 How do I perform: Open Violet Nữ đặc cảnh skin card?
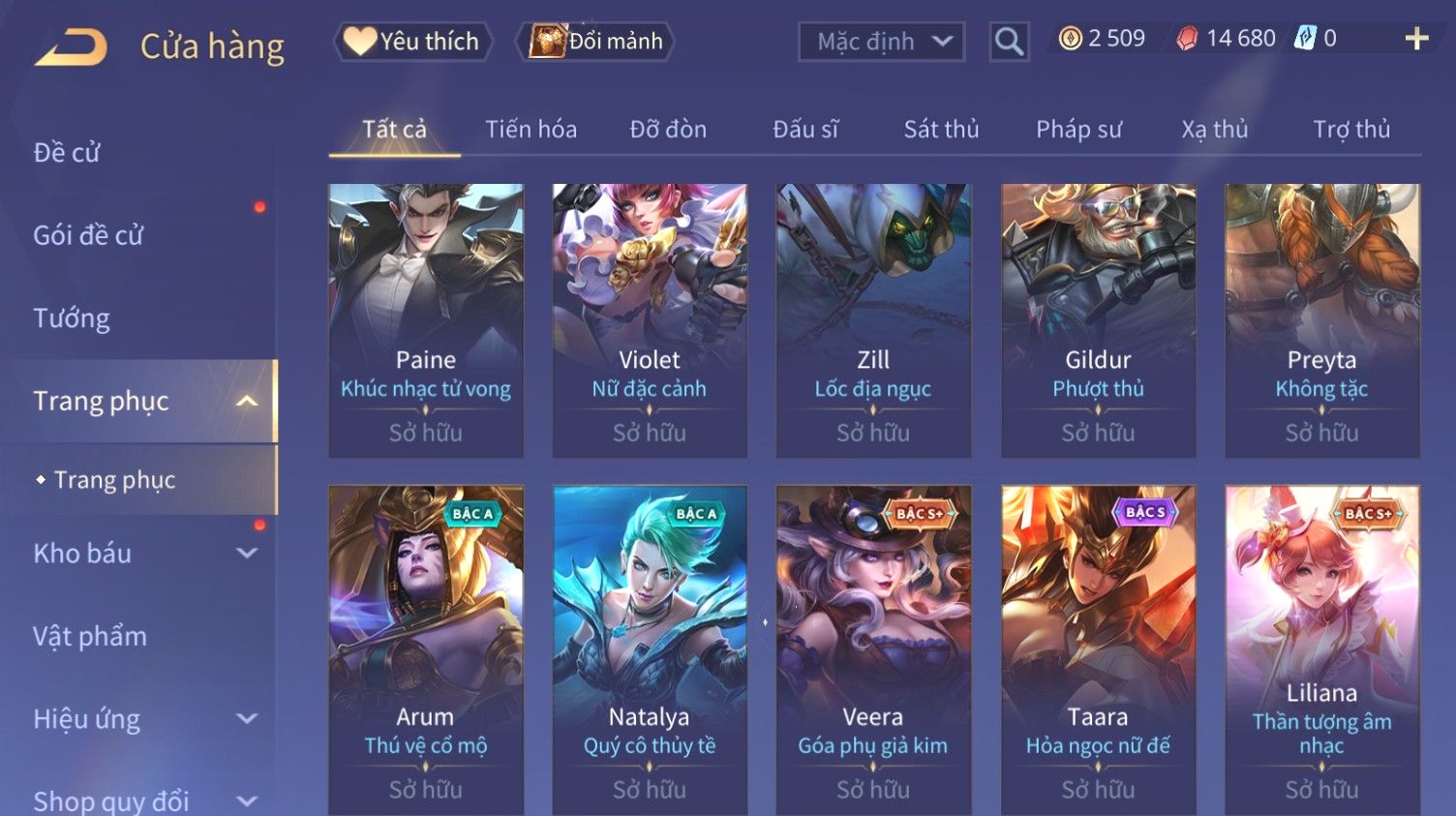[x=650, y=320]
